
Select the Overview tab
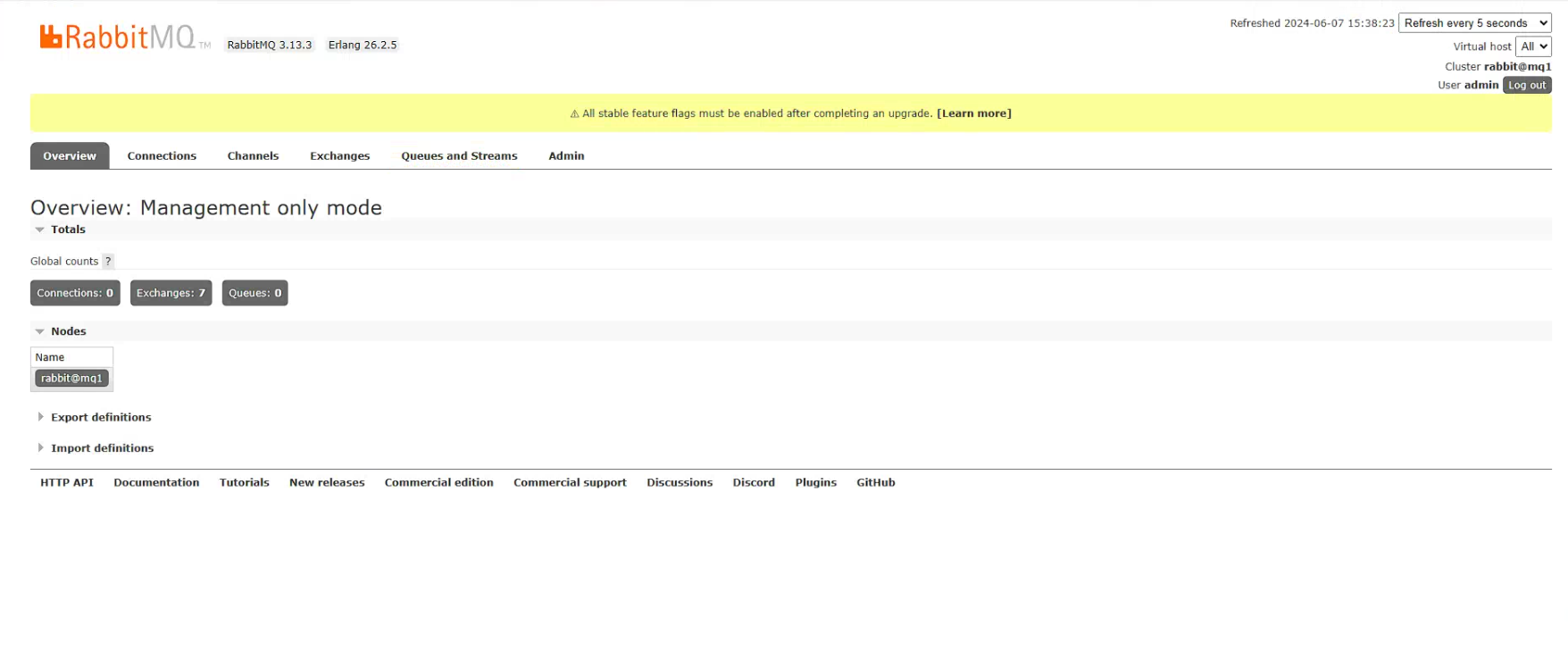click(70, 155)
